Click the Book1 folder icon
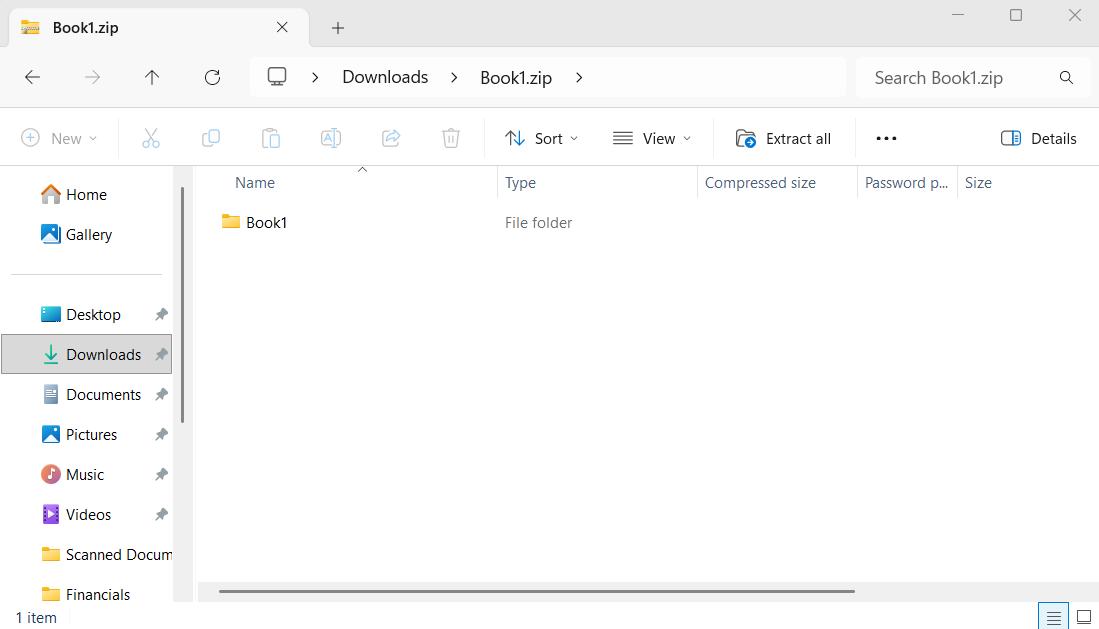Screen dimensions: 1099x629 [231, 222]
